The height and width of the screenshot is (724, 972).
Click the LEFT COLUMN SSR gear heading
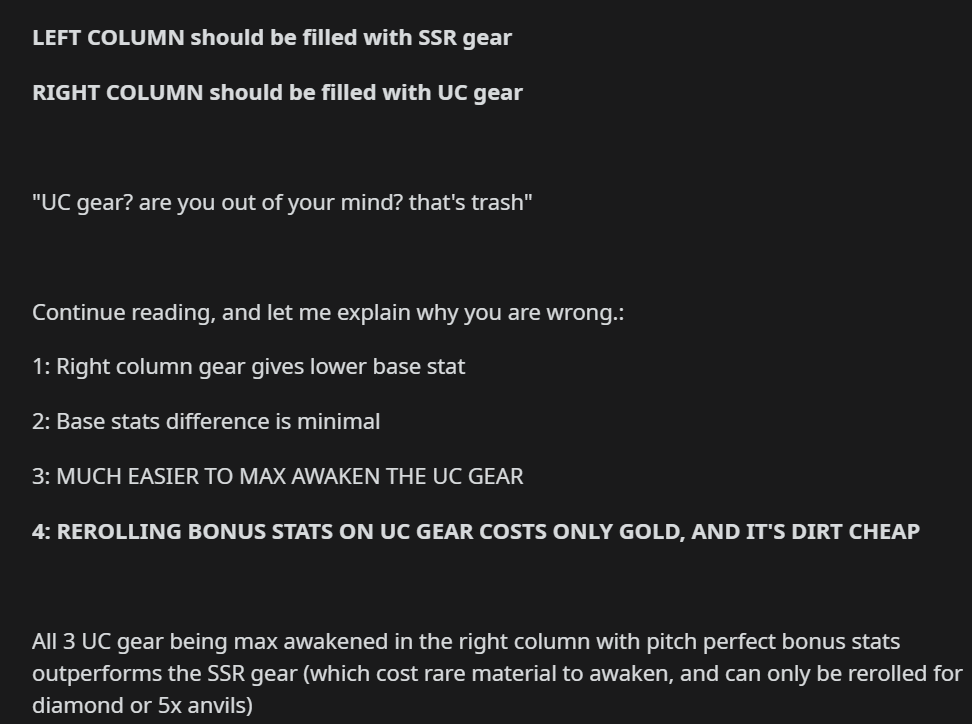point(272,38)
